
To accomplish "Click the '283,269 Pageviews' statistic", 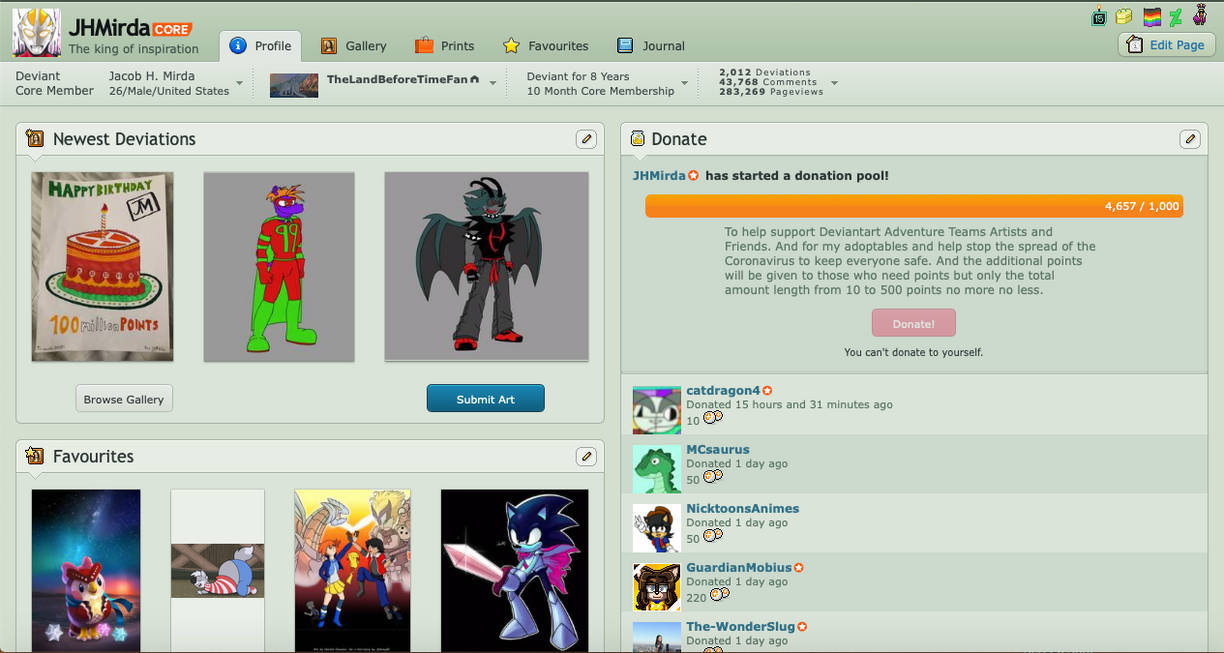I will (x=771, y=92).
